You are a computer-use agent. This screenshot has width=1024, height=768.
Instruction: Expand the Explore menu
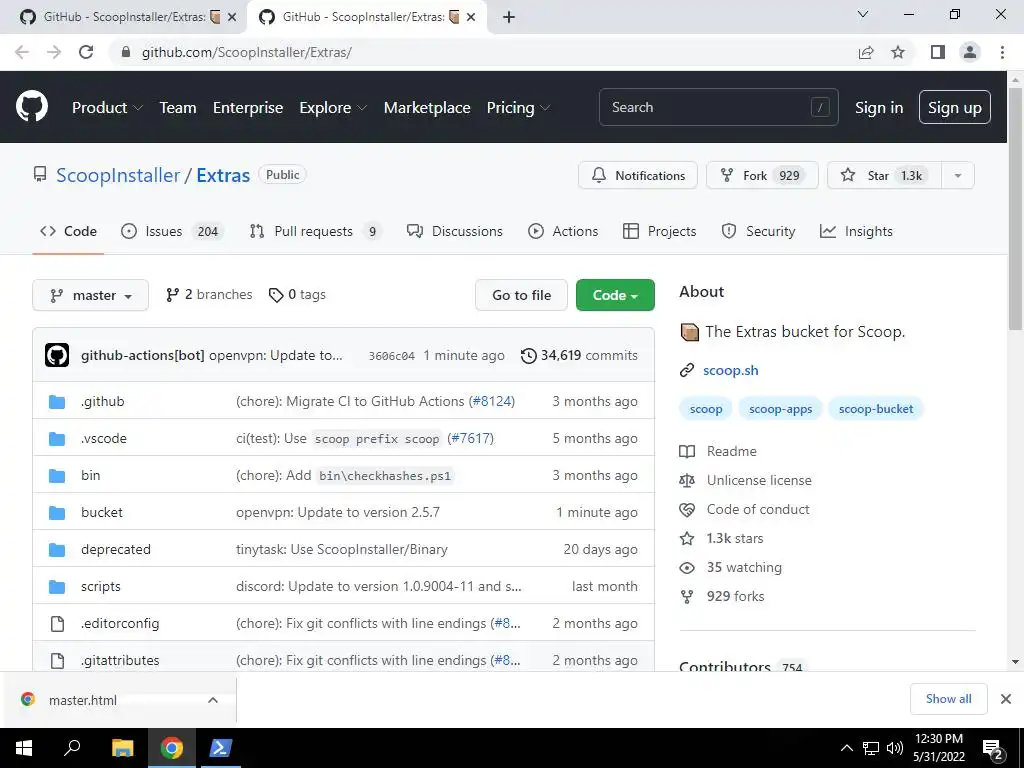tap(332, 108)
